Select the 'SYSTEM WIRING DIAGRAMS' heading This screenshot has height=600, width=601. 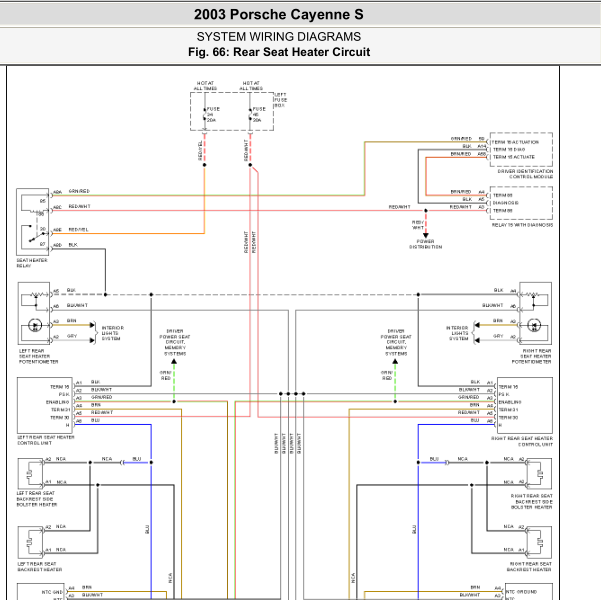(x=279, y=37)
